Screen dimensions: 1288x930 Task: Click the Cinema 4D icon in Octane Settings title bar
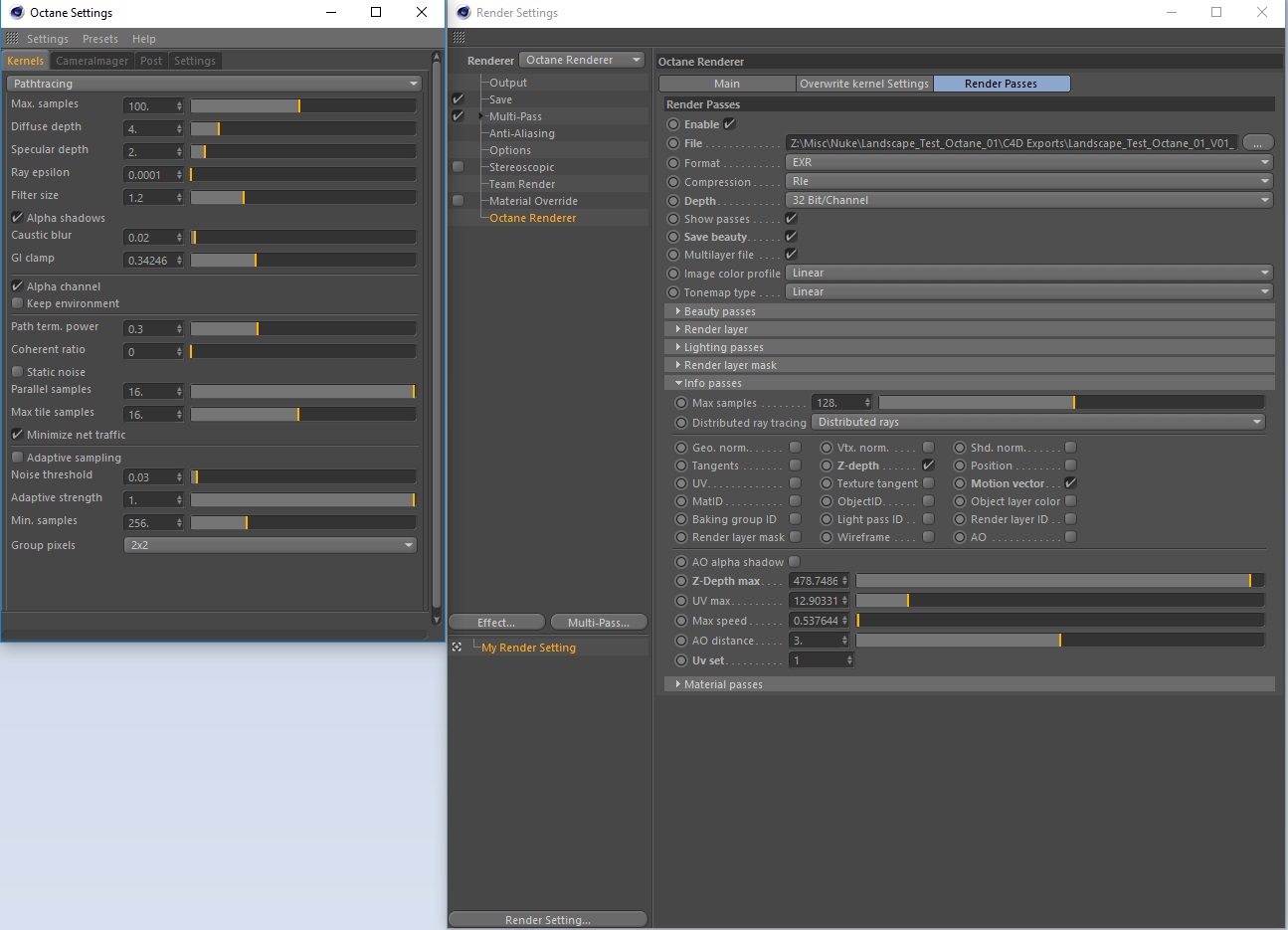pyautogui.click(x=16, y=12)
